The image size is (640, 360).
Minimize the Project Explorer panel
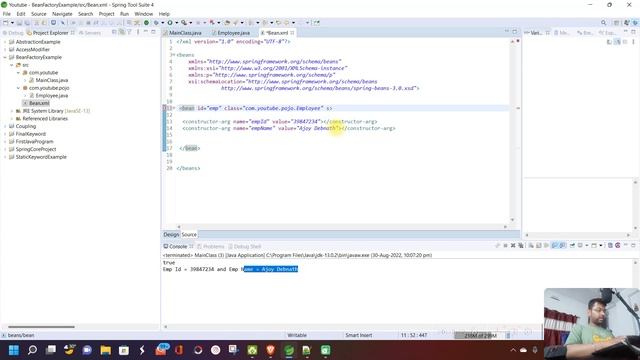pyautogui.click(x=146, y=32)
